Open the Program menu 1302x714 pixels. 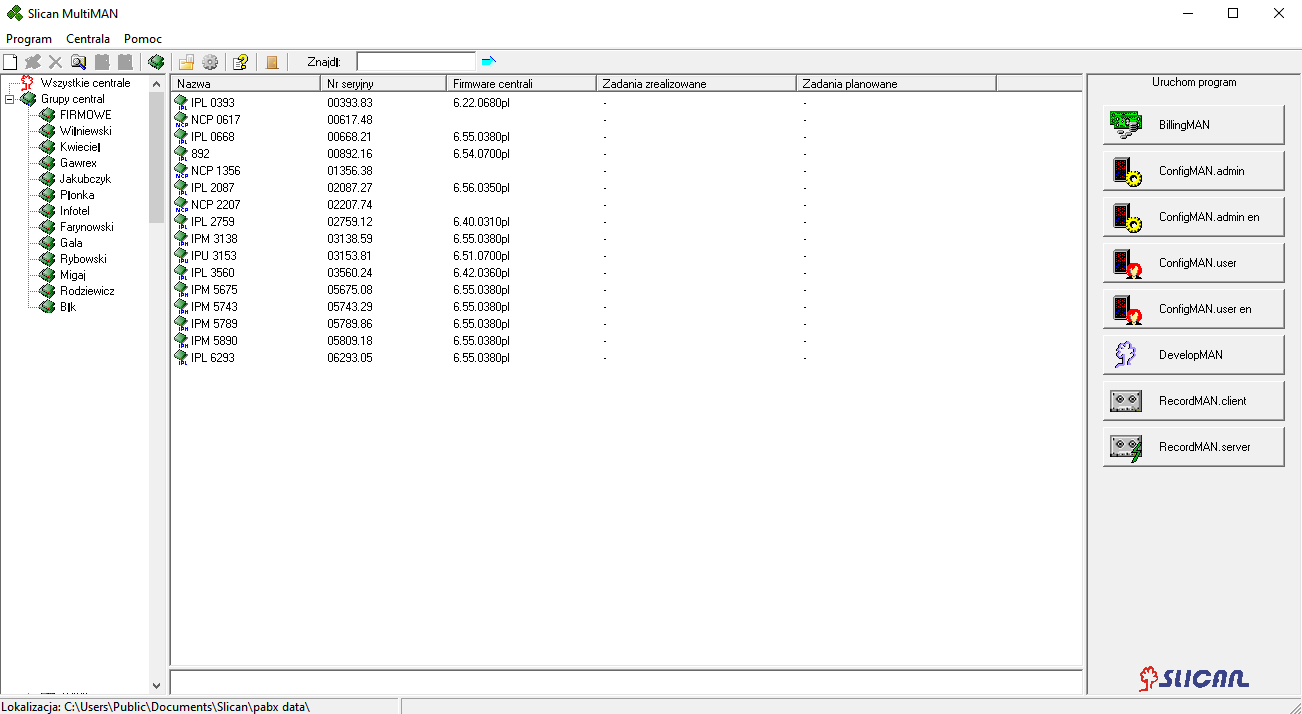(29, 39)
